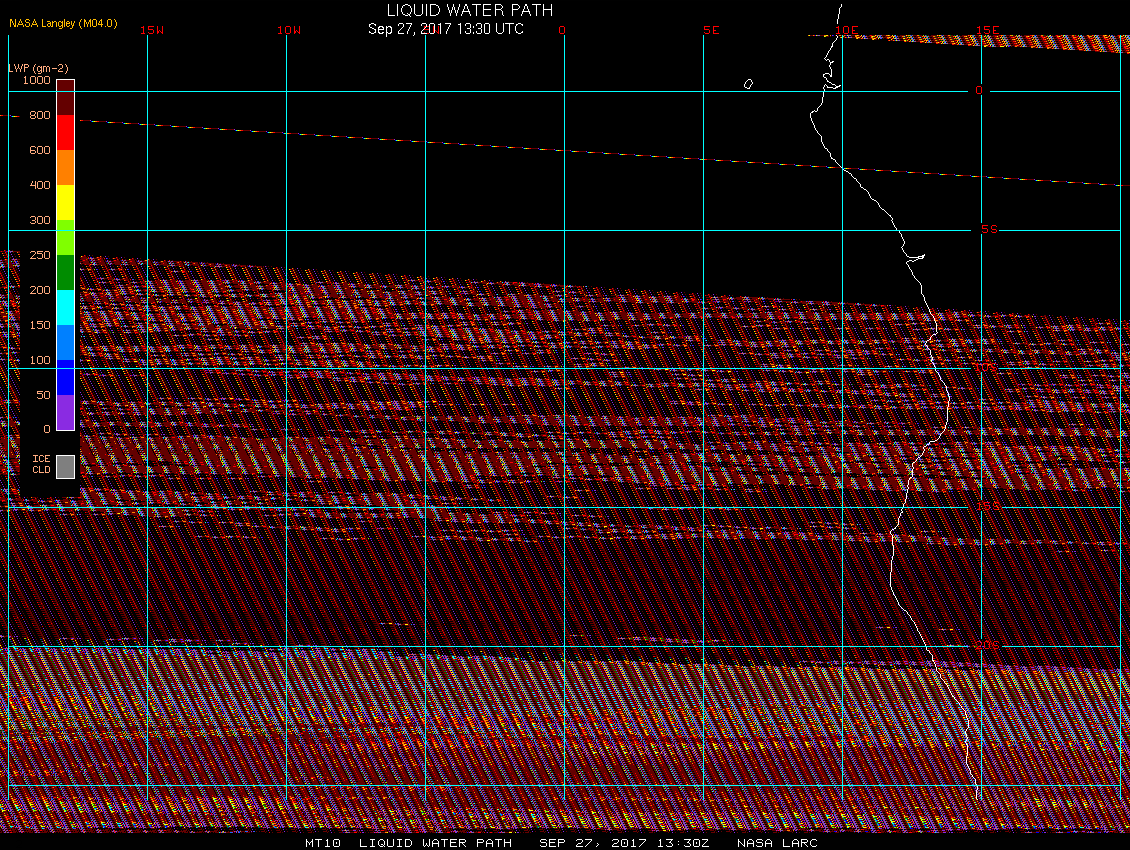1130x850 pixels.
Task: Click the legend value 200
Action: [40, 290]
